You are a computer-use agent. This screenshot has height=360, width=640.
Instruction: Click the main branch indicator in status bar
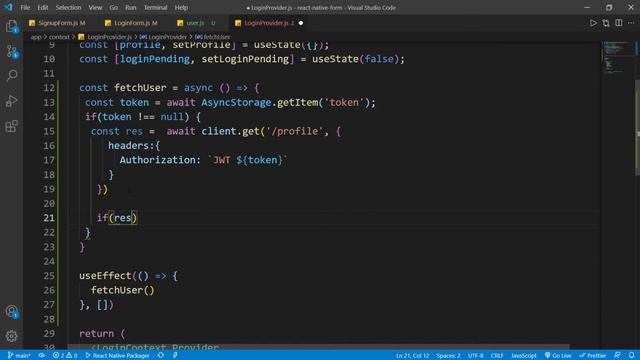click(19, 356)
